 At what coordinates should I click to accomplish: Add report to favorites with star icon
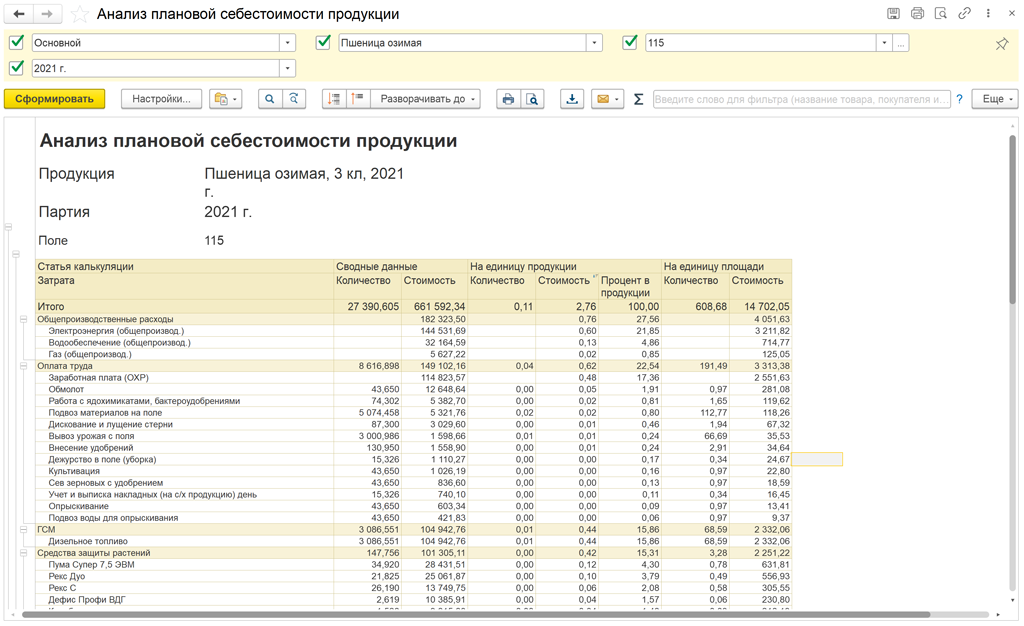(x=80, y=14)
